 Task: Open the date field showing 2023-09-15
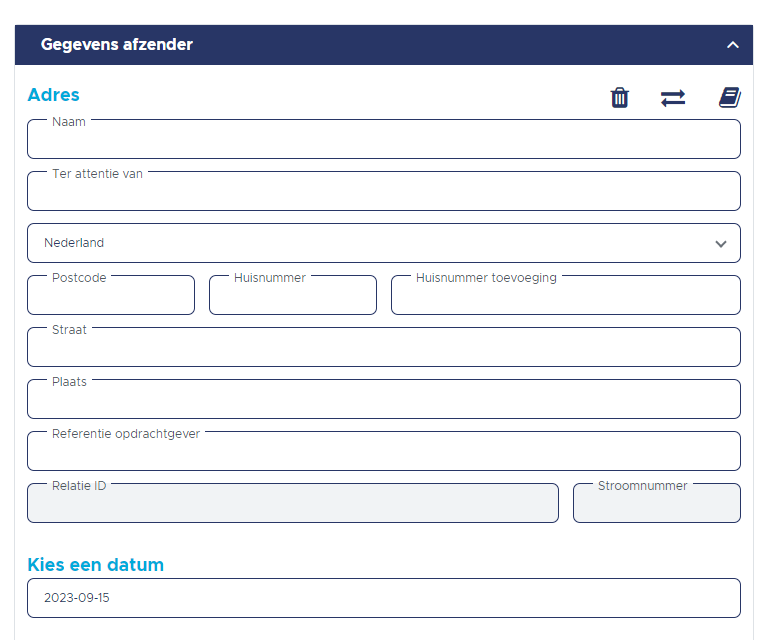coord(384,598)
